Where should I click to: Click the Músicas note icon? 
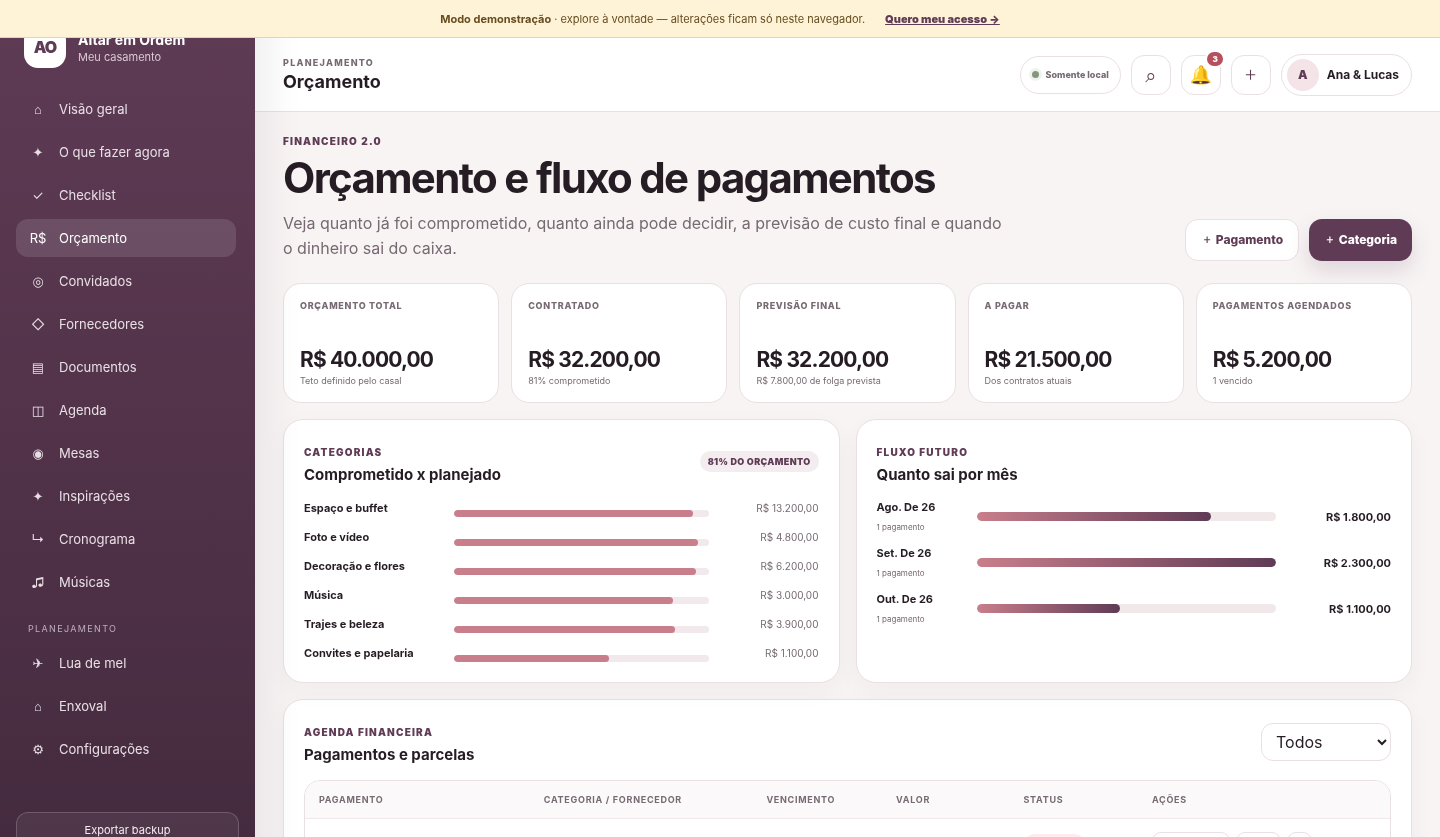click(x=38, y=583)
